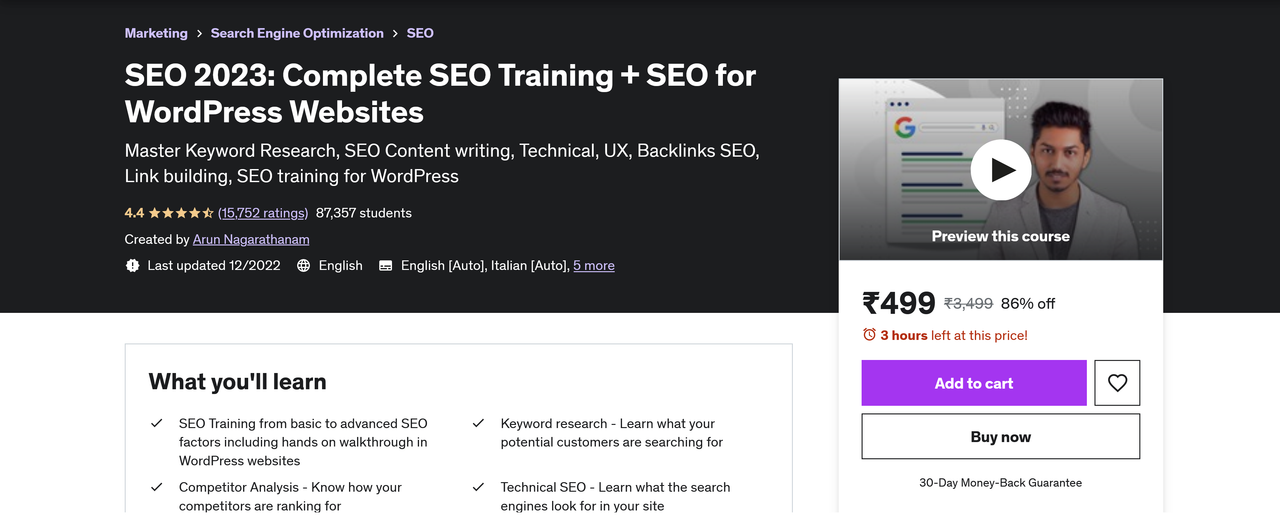Click the closed captions icon
The width and height of the screenshot is (1280, 516).
point(385,266)
